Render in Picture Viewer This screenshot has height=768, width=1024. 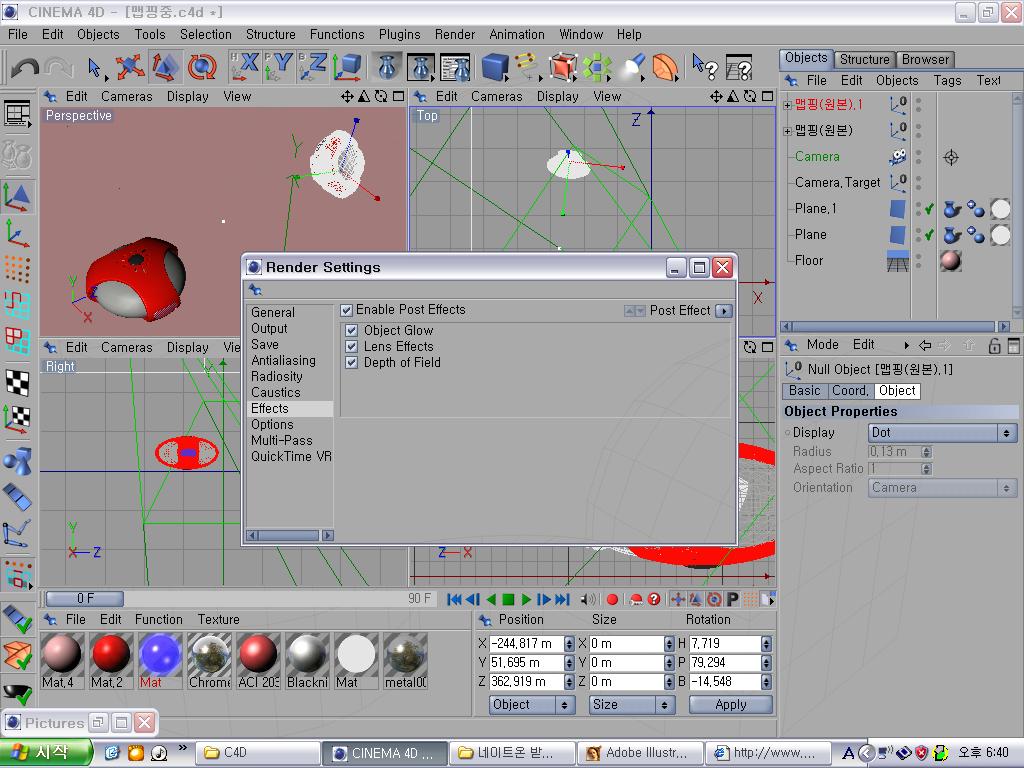coord(421,67)
